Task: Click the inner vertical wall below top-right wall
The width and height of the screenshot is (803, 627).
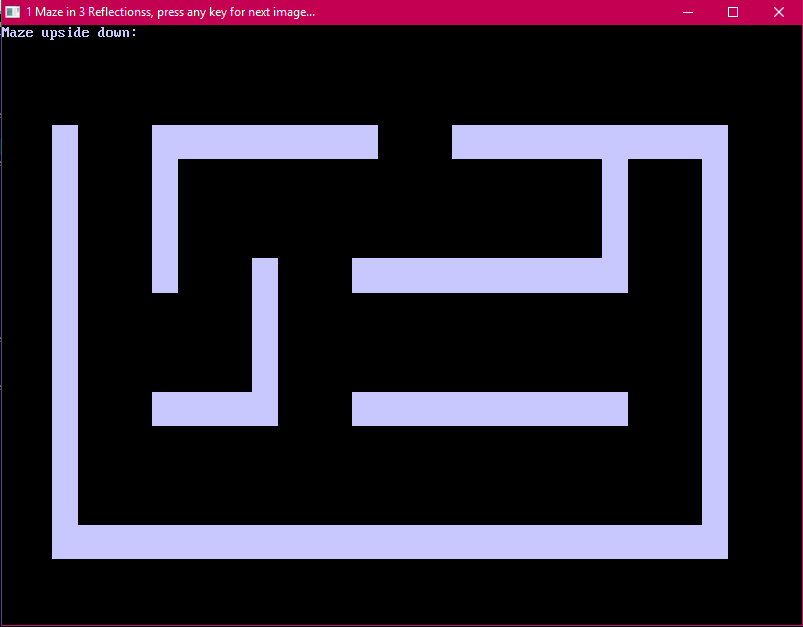Action: (615, 208)
